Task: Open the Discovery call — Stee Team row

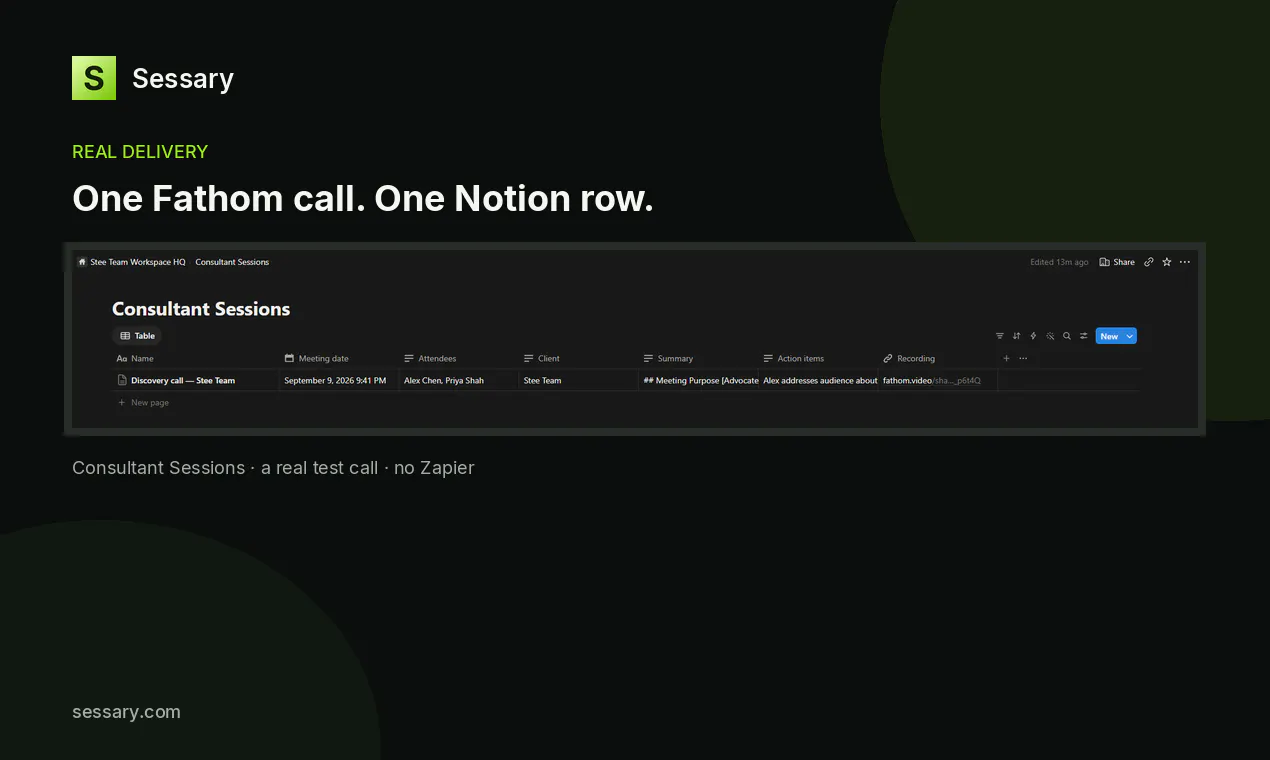Action: (183, 380)
